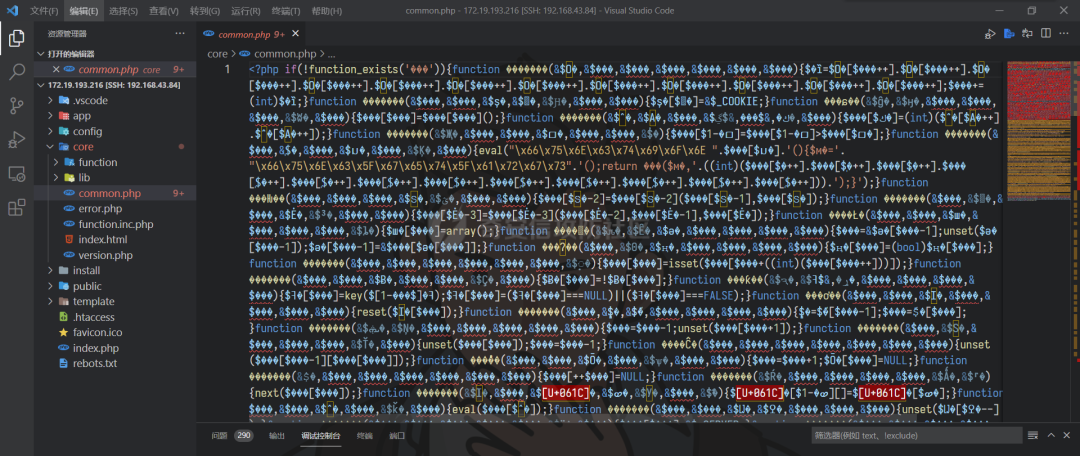Screen dimensions: 1080x456
Task: Switch to the 问题 problems panel tab
Action: click(219, 436)
